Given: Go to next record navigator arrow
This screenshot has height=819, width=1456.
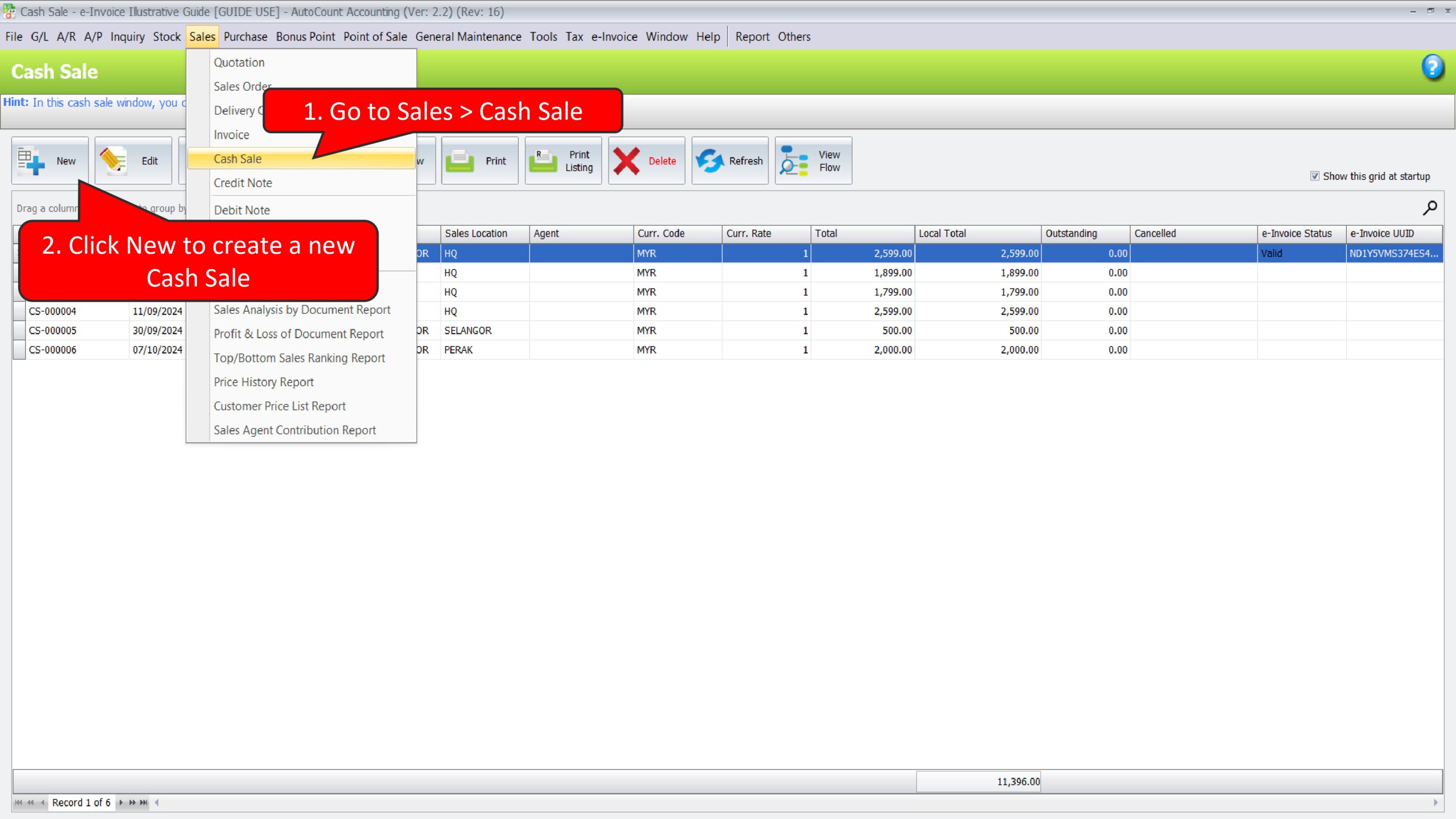Looking at the screenshot, I should tap(121, 803).
